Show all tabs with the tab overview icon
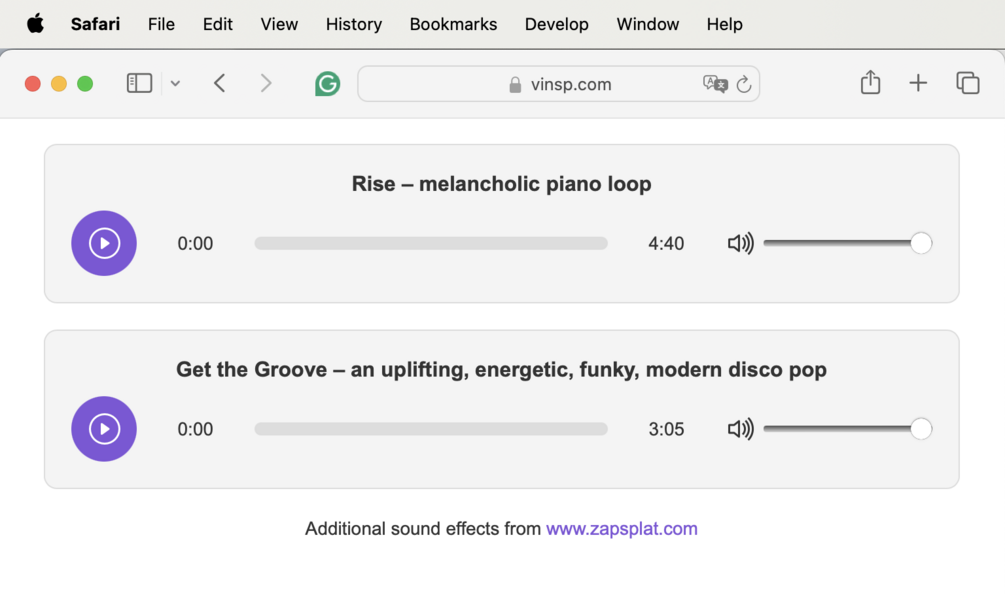Viewport: 1005px width, 595px height. 967,83
